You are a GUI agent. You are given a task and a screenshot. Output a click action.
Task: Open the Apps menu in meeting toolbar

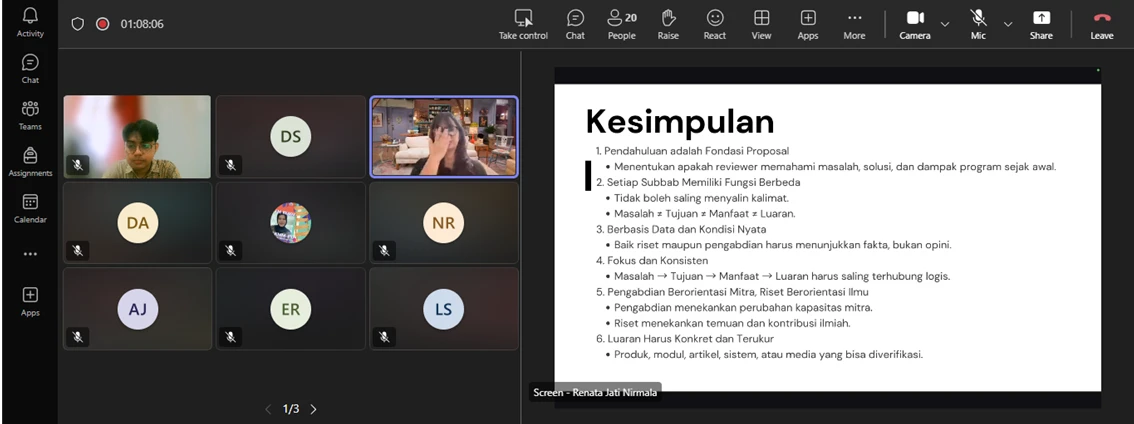click(807, 24)
